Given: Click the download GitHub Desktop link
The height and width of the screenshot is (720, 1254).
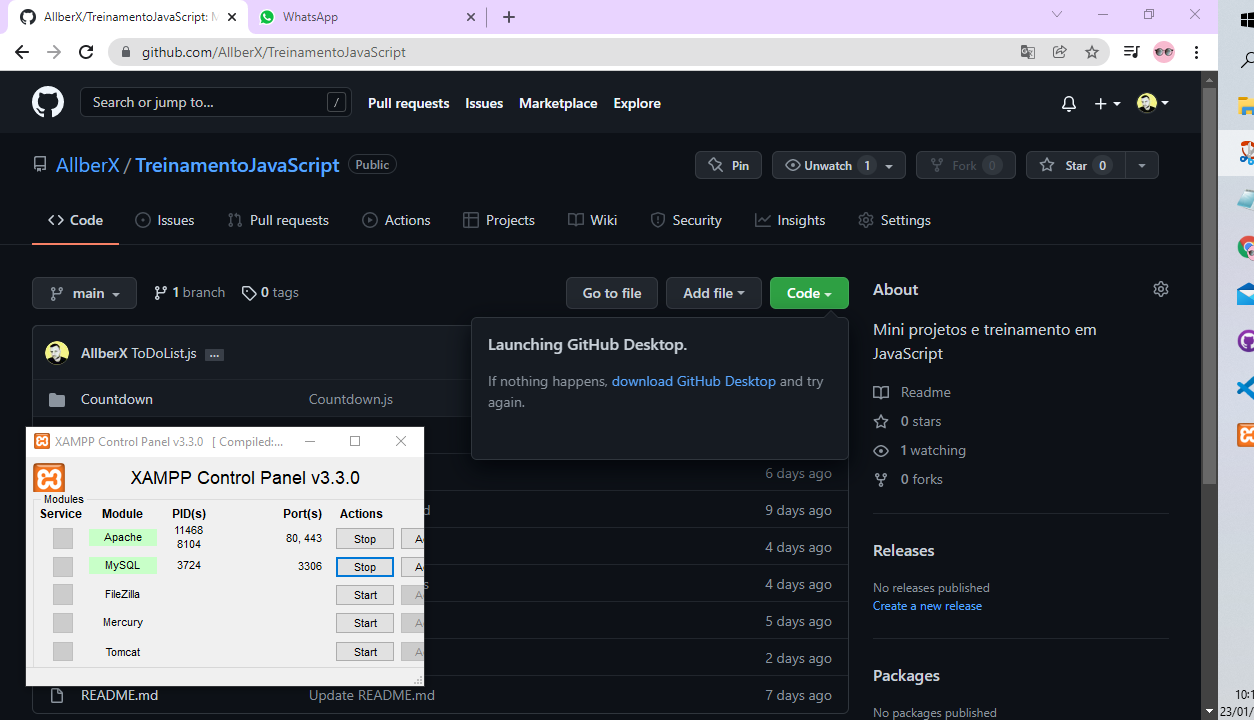Looking at the screenshot, I should click(x=694, y=381).
